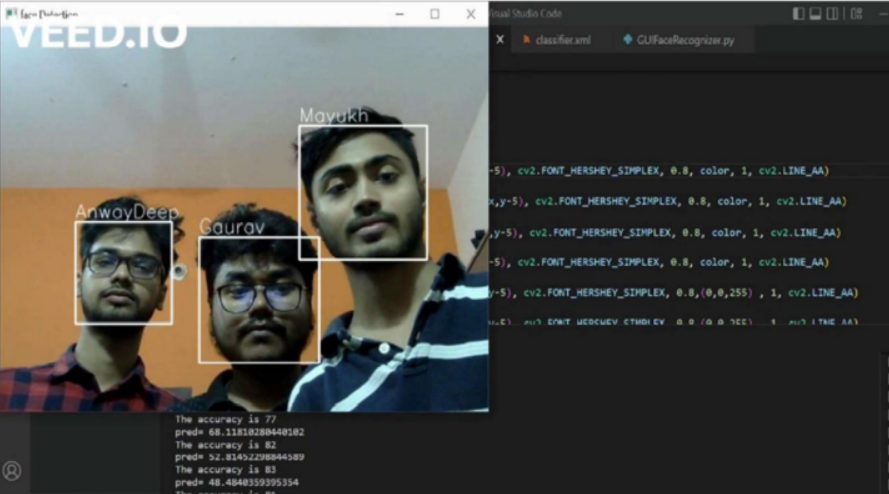Click the (0,0,255) color value in code

click(726, 293)
